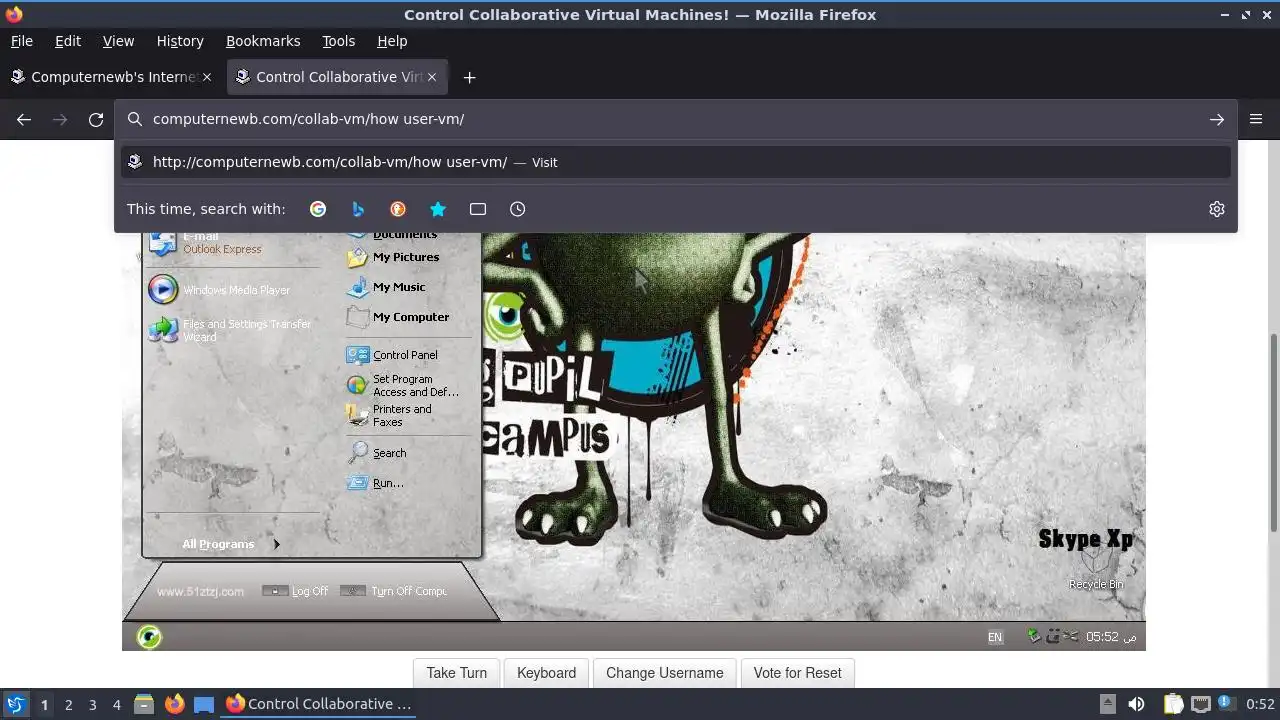The image size is (1280, 720).
Task: Click the network tray icon
Action: click(1201, 704)
